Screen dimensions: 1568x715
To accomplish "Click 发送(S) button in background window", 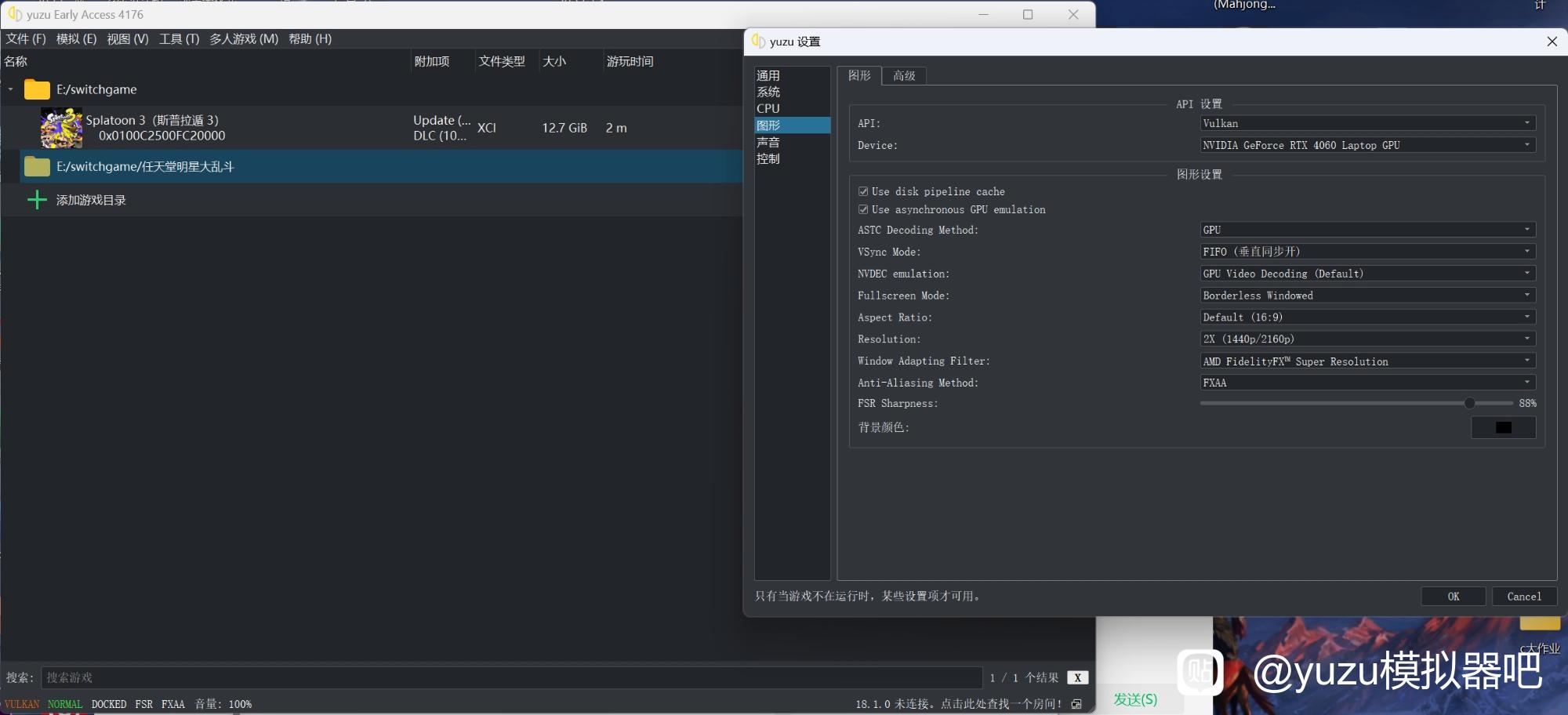I will click(x=1135, y=699).
